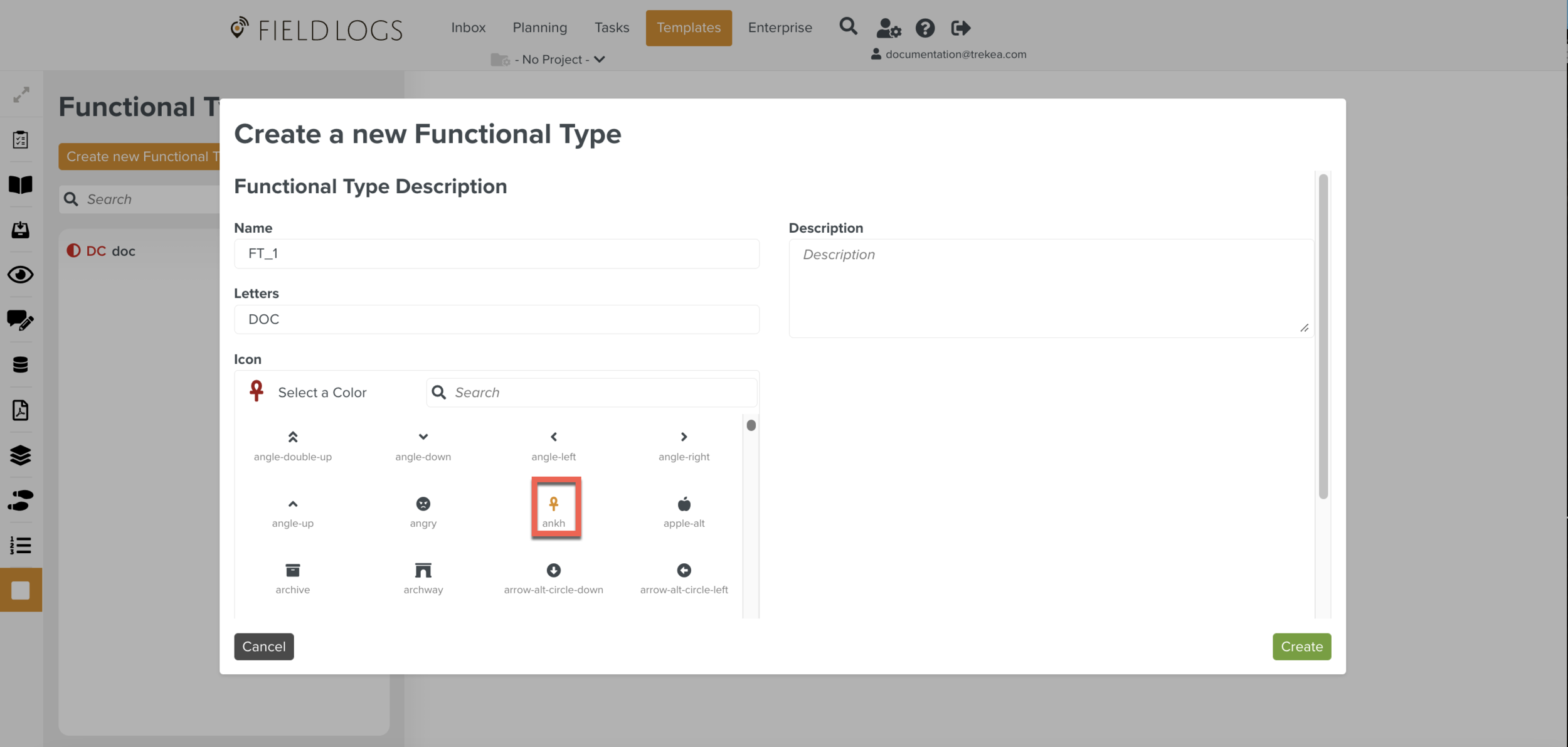
Task: Open the help question mark icon
Action: coord(924,28)
